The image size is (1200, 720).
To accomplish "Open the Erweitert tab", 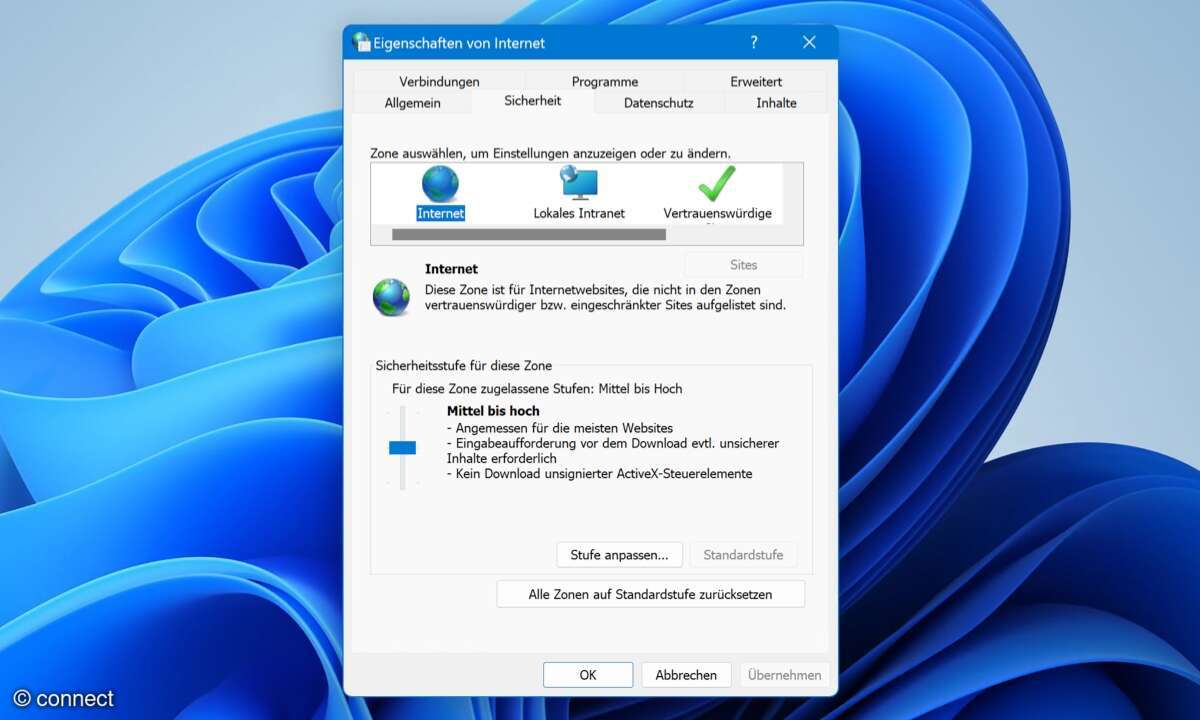I will coord(756,81).
